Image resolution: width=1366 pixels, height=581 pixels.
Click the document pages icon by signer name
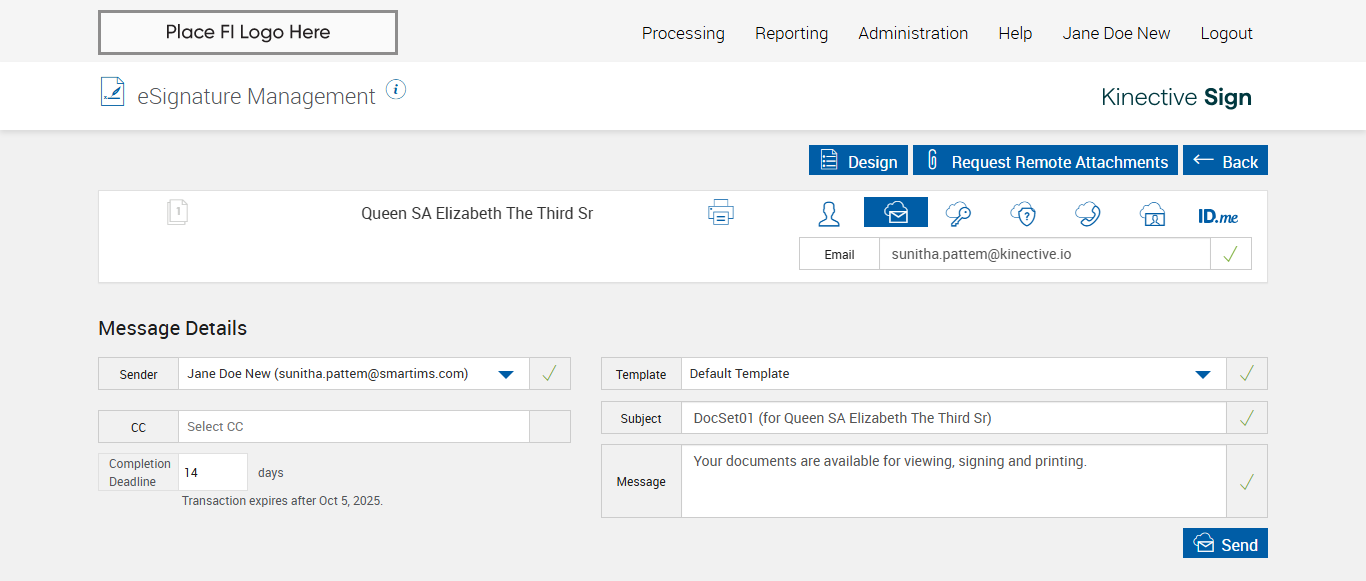pos(177,212)
